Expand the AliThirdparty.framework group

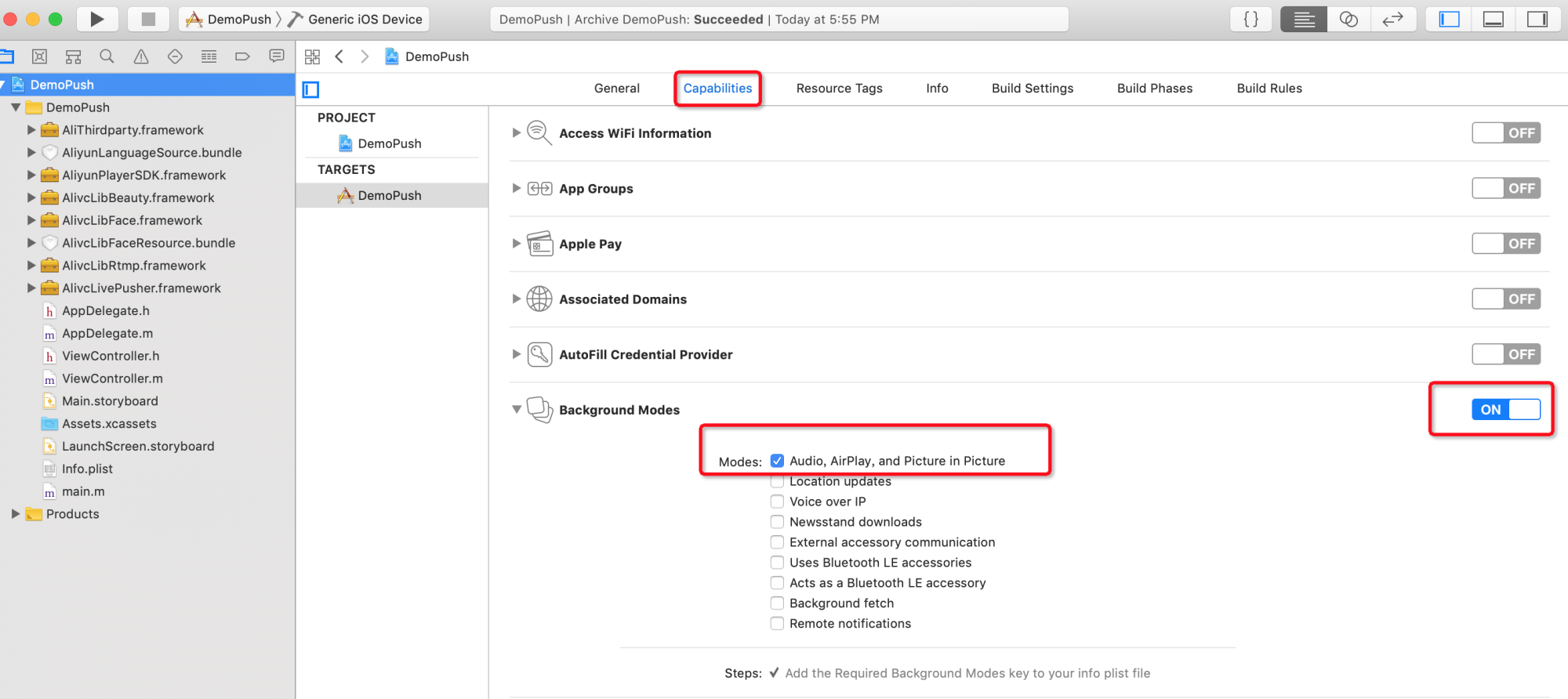coord(31,130)
